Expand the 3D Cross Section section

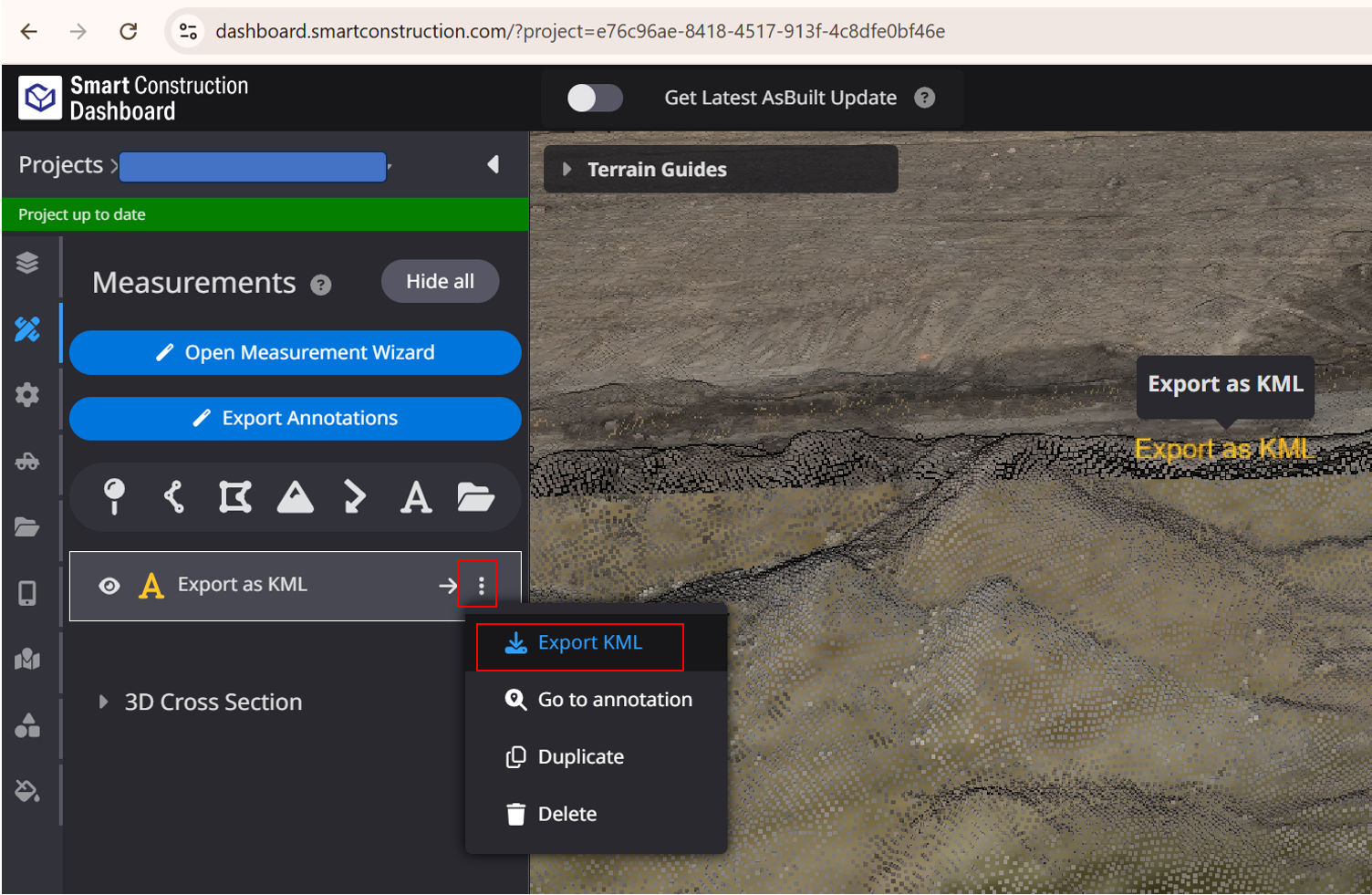(x=103, y=702)
